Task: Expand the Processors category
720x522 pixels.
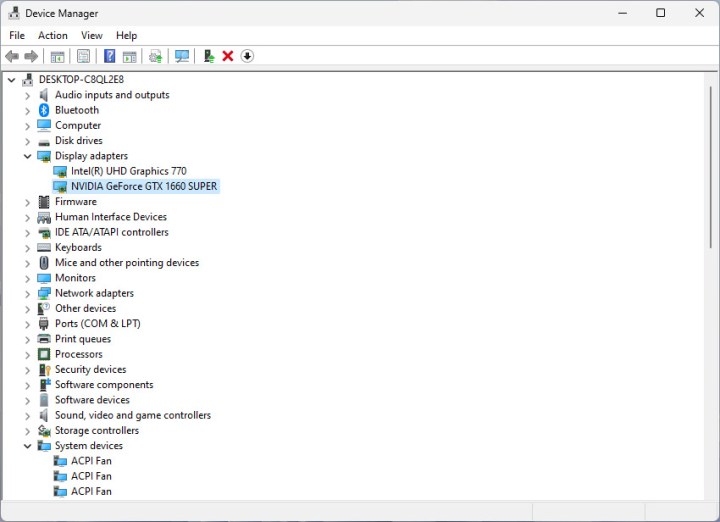Action: click(x=28, y=354)
